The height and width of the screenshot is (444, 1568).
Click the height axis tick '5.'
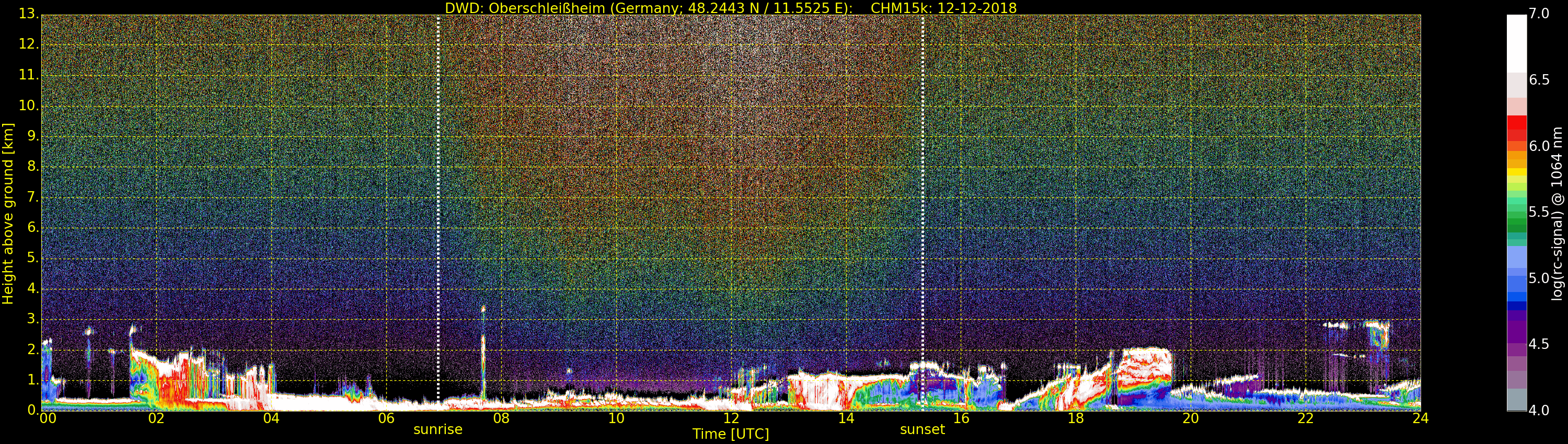tap(33, 258)
